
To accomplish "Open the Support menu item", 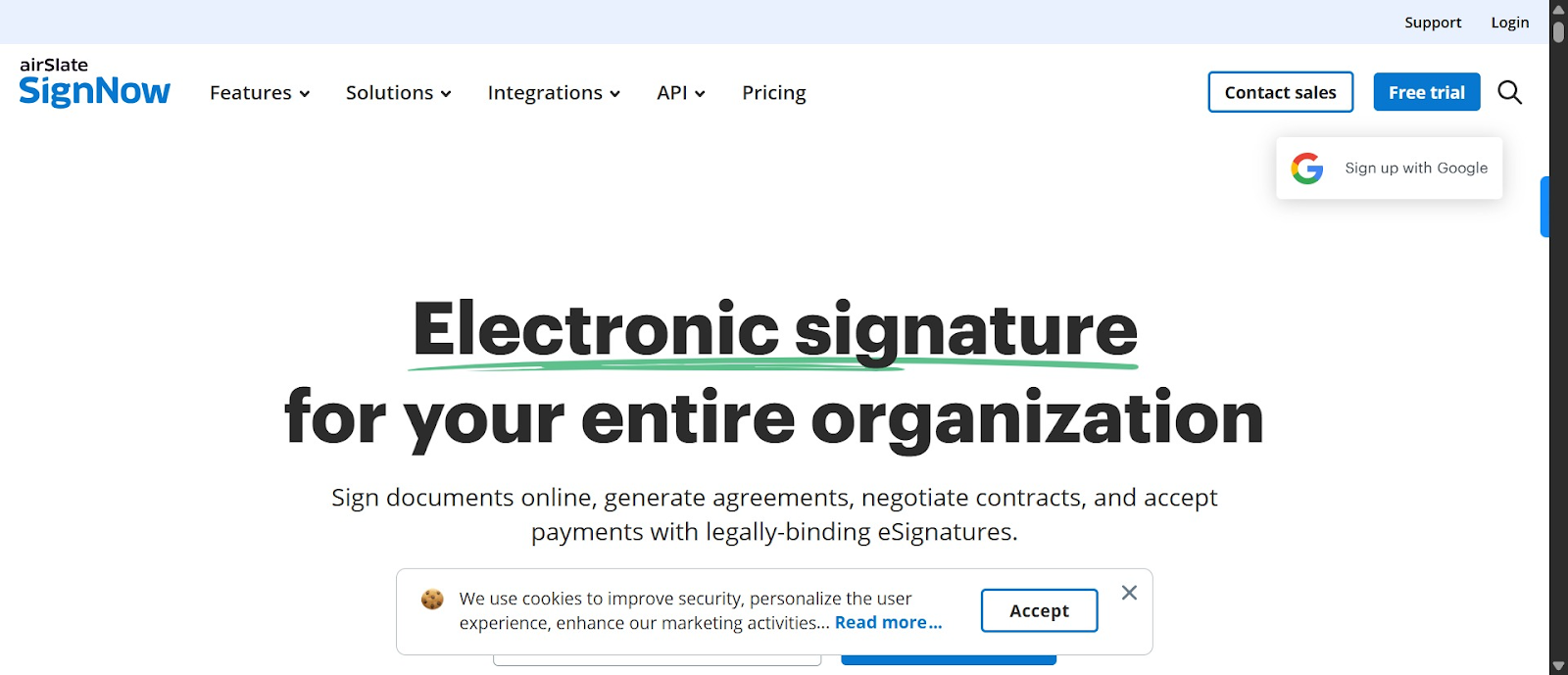I will click(x=1432, y=22).
